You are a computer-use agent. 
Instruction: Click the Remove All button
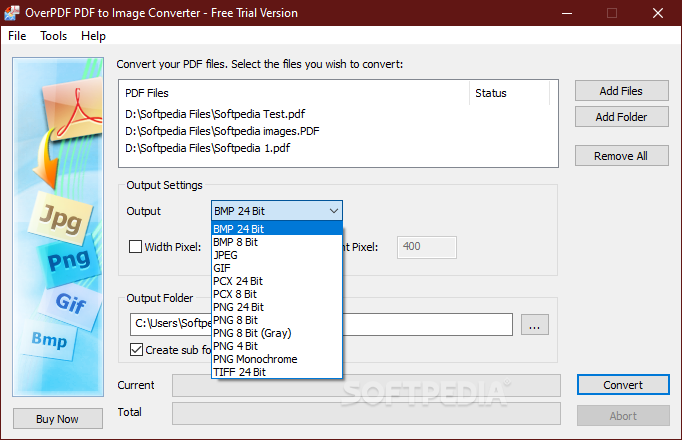click(622, 156)
